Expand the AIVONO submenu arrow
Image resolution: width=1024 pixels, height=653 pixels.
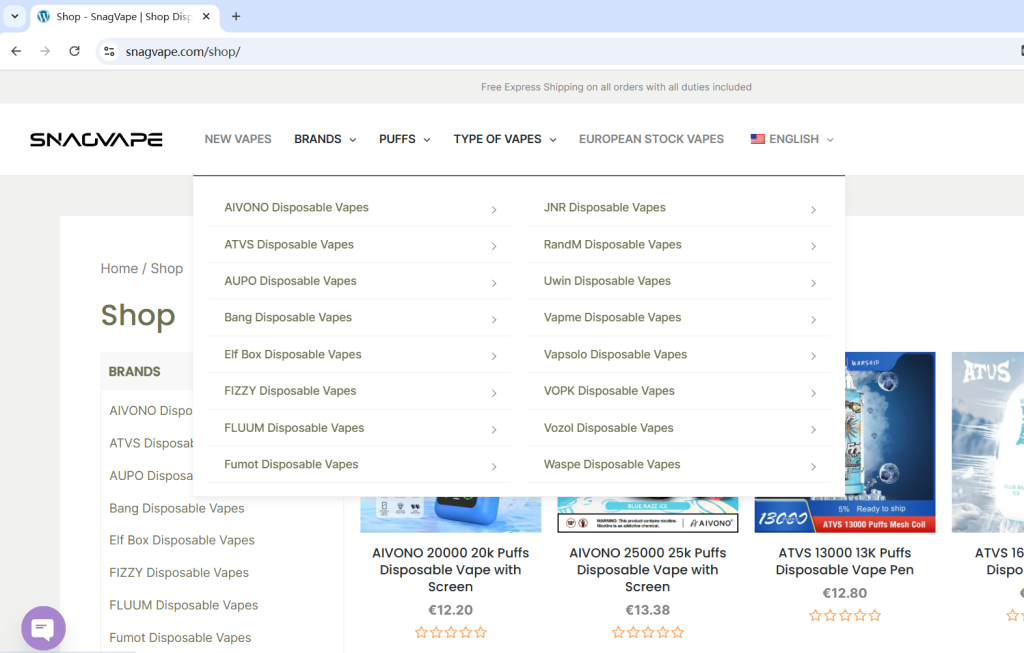[x=494, y=210]
